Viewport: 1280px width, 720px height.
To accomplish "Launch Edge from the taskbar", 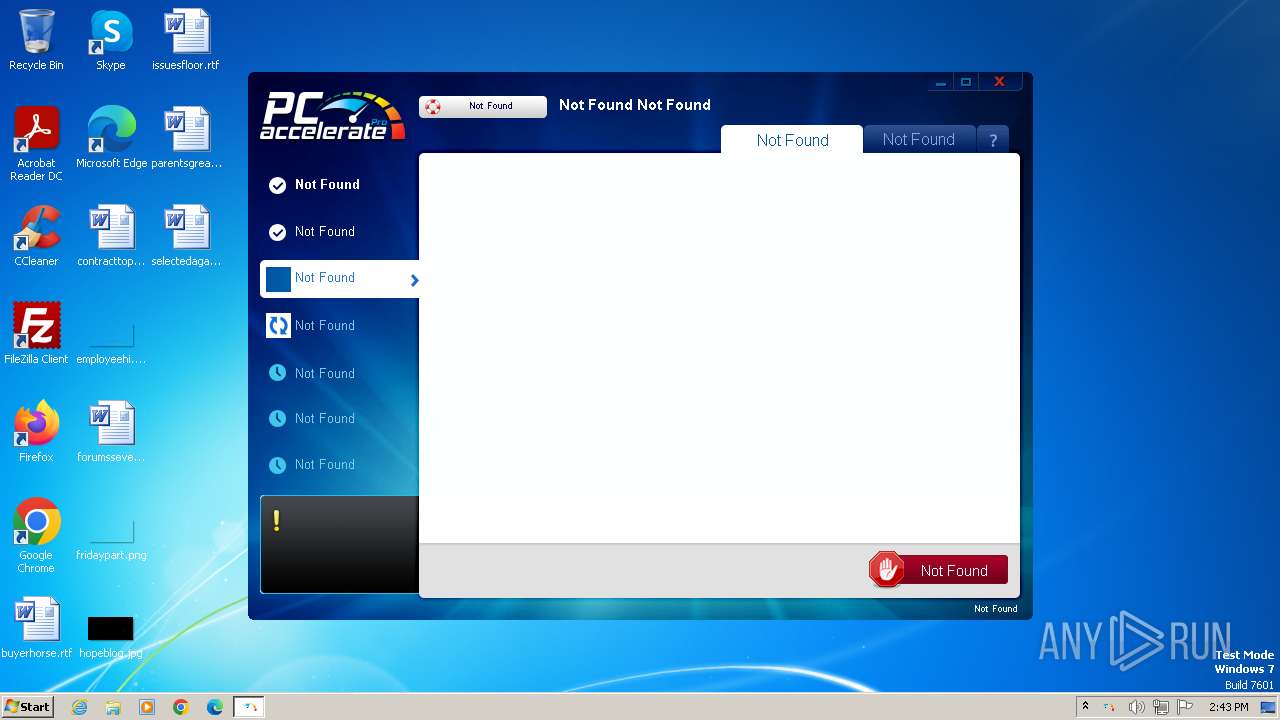I will click(x=215, y=707).
